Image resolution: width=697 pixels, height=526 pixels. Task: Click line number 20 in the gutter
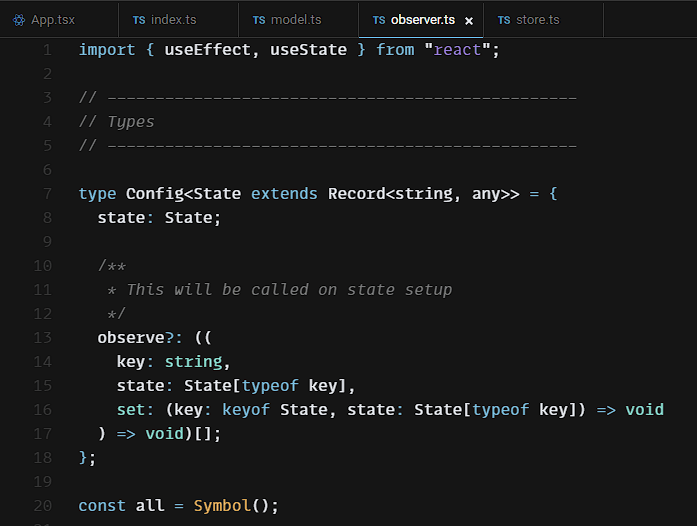[42, 506]
